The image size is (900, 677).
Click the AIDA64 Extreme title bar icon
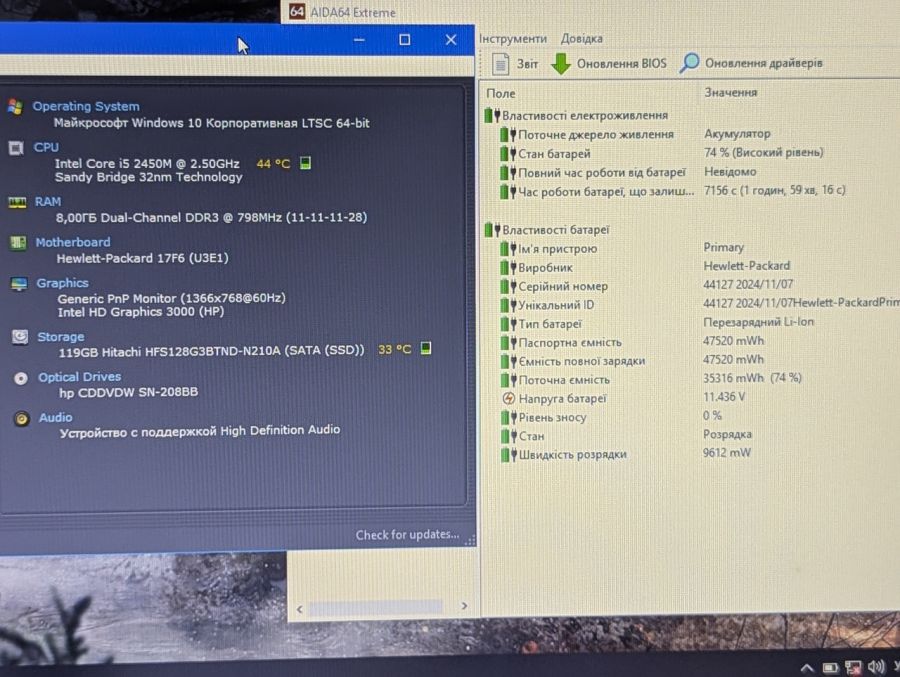coord(297,11)
